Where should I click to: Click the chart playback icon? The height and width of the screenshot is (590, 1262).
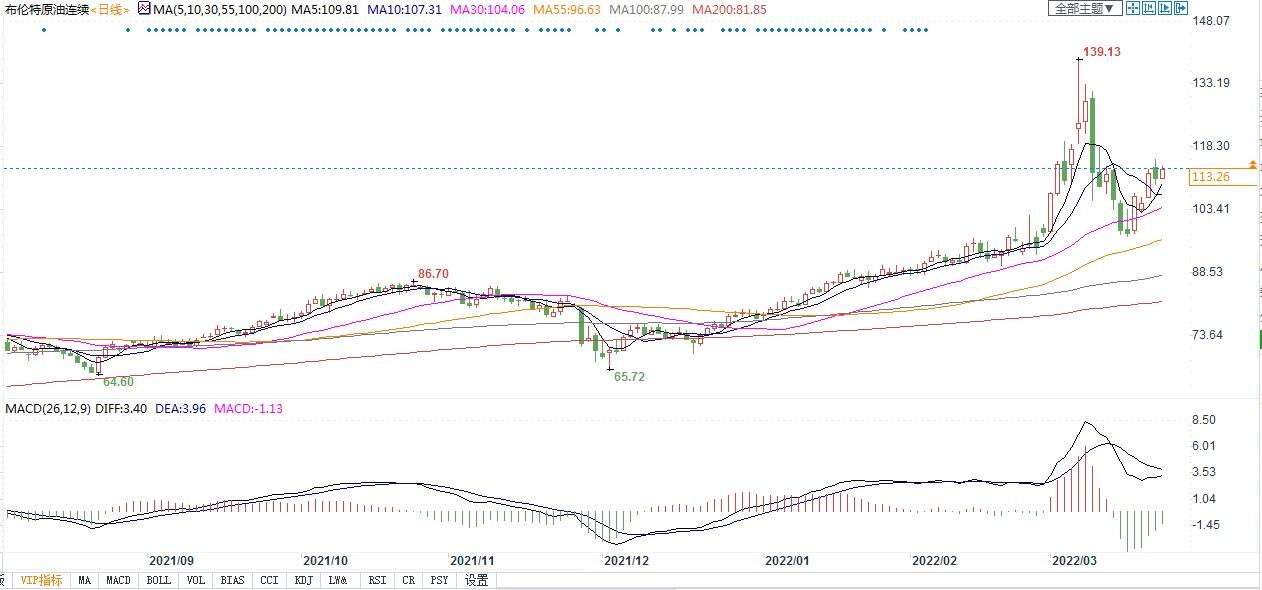(1164, 8)
